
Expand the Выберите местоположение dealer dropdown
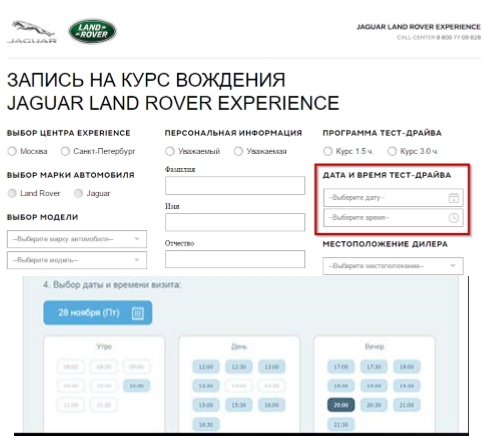[x=393, y=266]
